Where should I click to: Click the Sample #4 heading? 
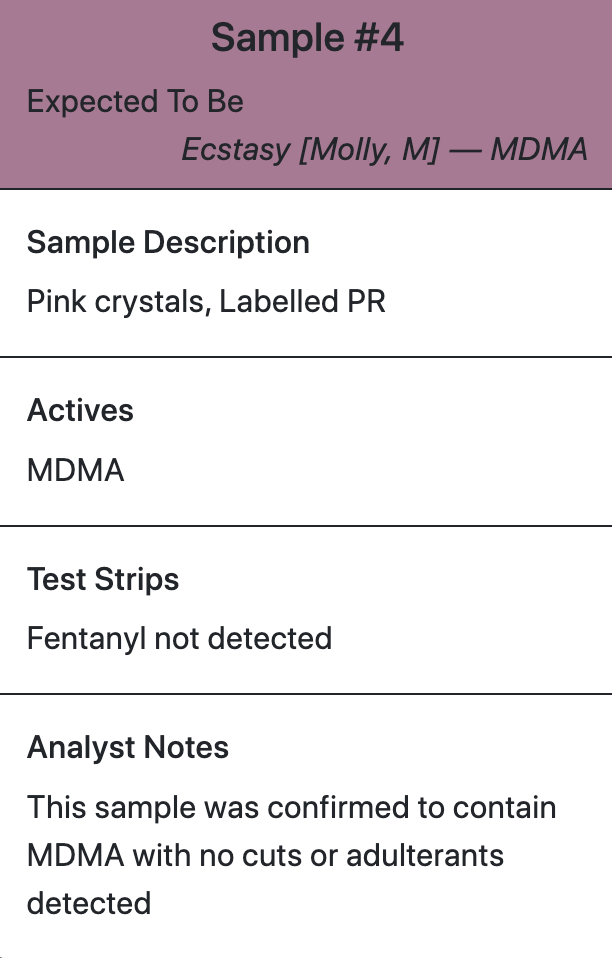point(307,38)
